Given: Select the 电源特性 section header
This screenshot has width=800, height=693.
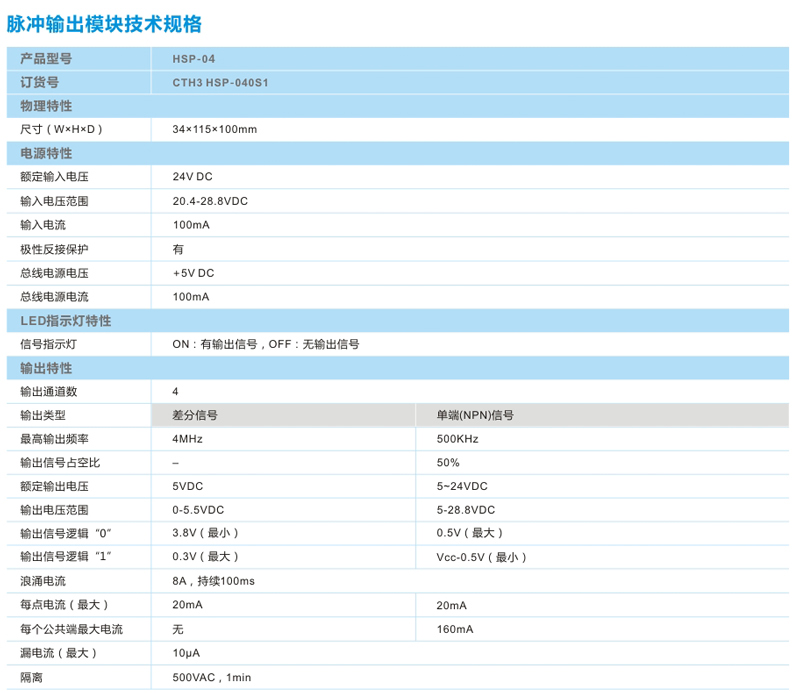Looking at the screenshot, I should [x=46, y=154].
